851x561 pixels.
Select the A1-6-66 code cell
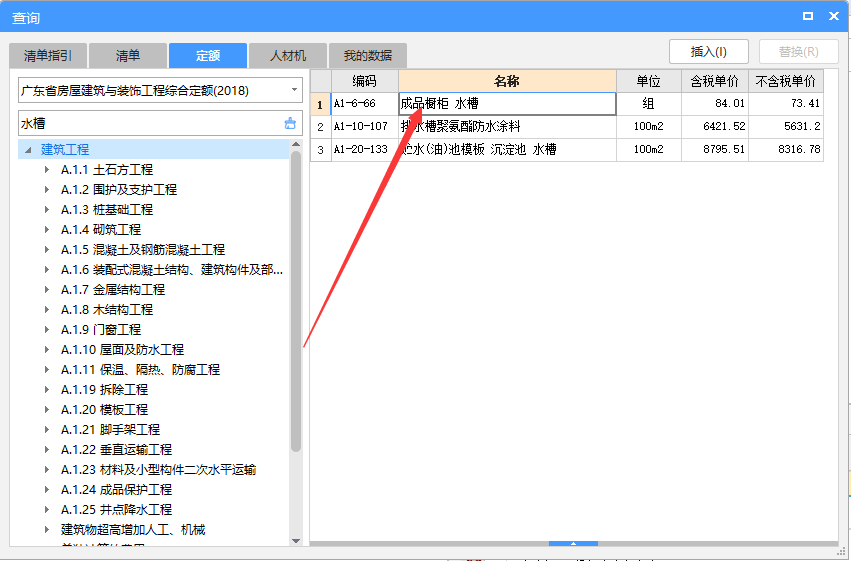click(x=365, y=104)
